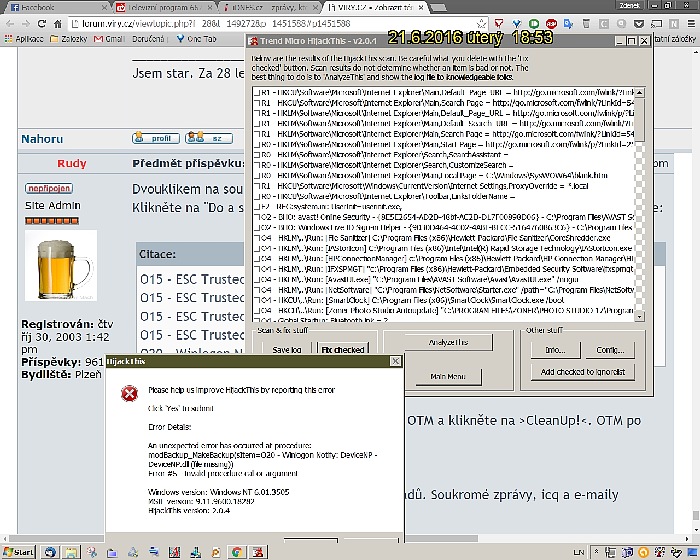Viewport: 700px width, 560px height.
Task: Open the Aplikace apps shortcut
Action: [24, 39]
